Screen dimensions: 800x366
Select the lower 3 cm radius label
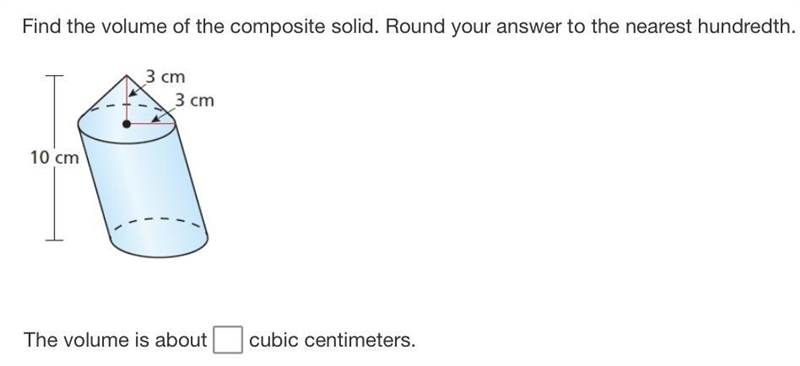[194, 101]
